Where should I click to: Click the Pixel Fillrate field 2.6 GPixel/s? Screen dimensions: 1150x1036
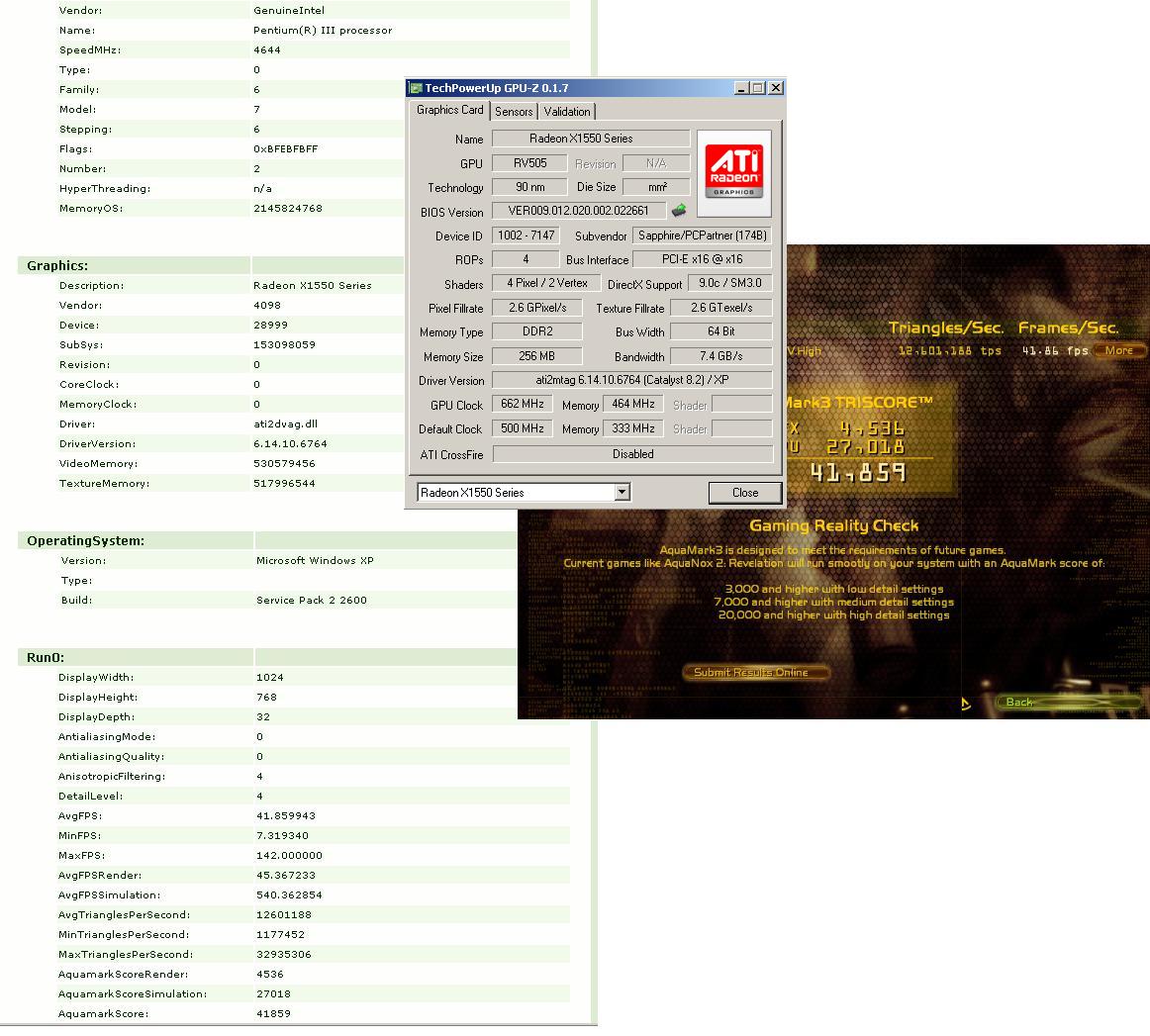tap(537, 308)
